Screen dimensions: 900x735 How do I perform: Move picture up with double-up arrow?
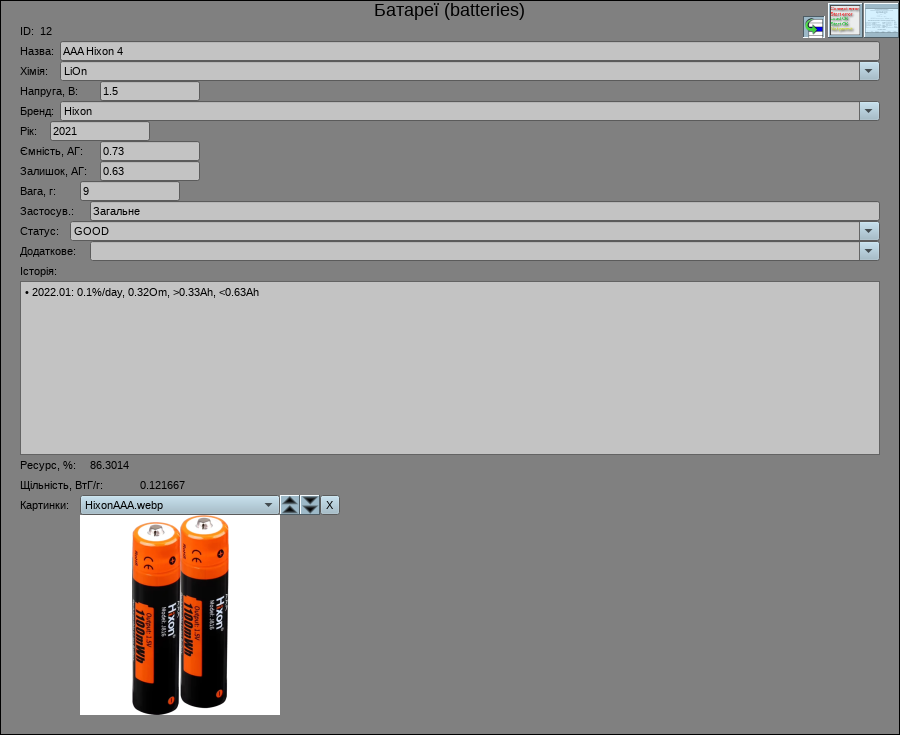tap(290, 505)
